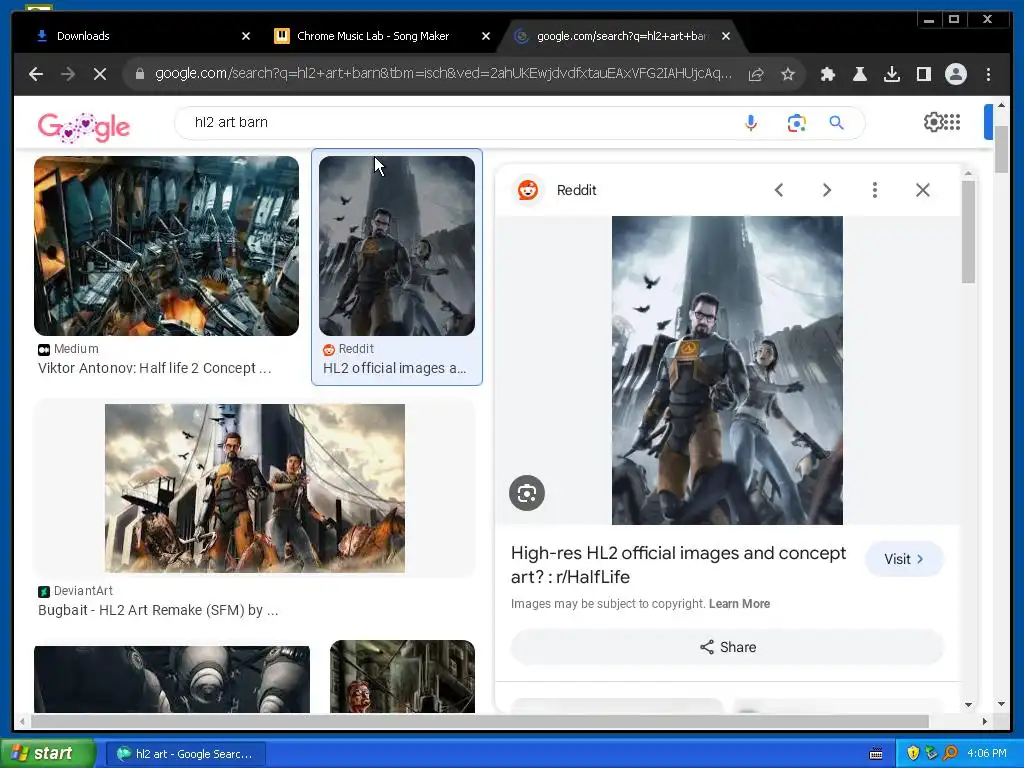Click the 'hl2 art barn' search field

click(457, 123)
